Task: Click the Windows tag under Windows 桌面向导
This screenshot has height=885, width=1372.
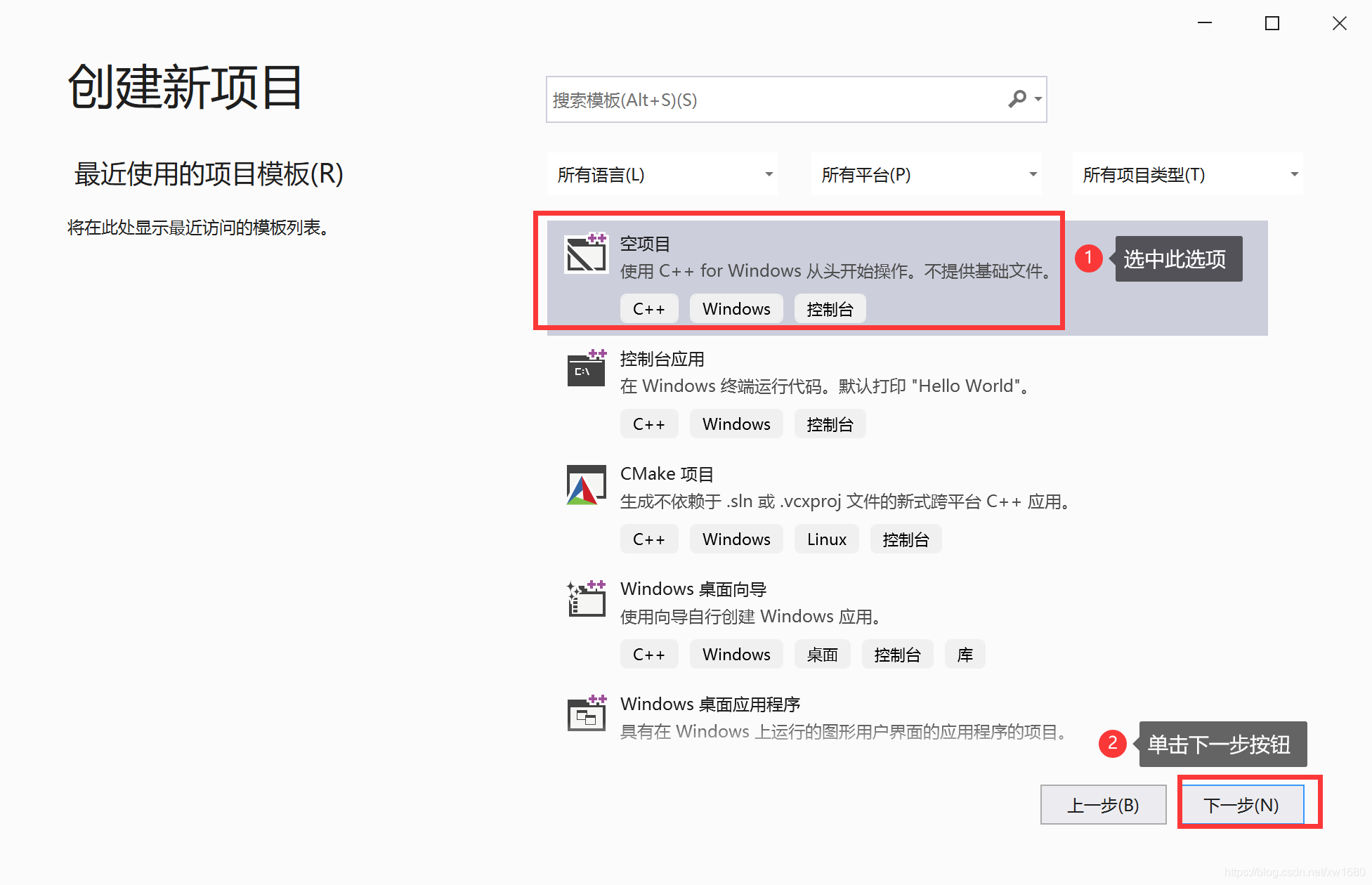Action: [x=736, y=655]
